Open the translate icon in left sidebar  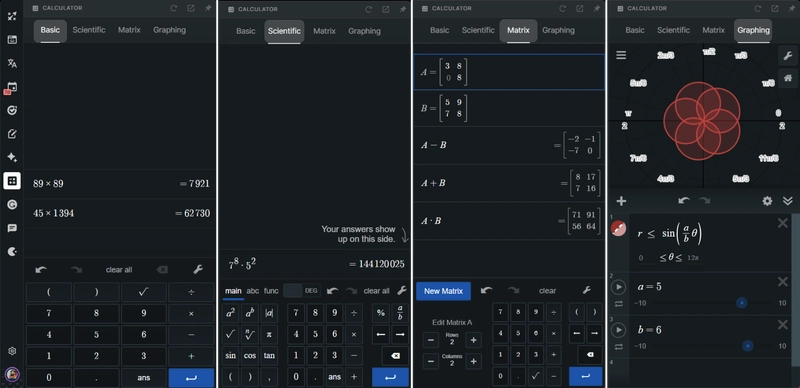click(12, 63)
